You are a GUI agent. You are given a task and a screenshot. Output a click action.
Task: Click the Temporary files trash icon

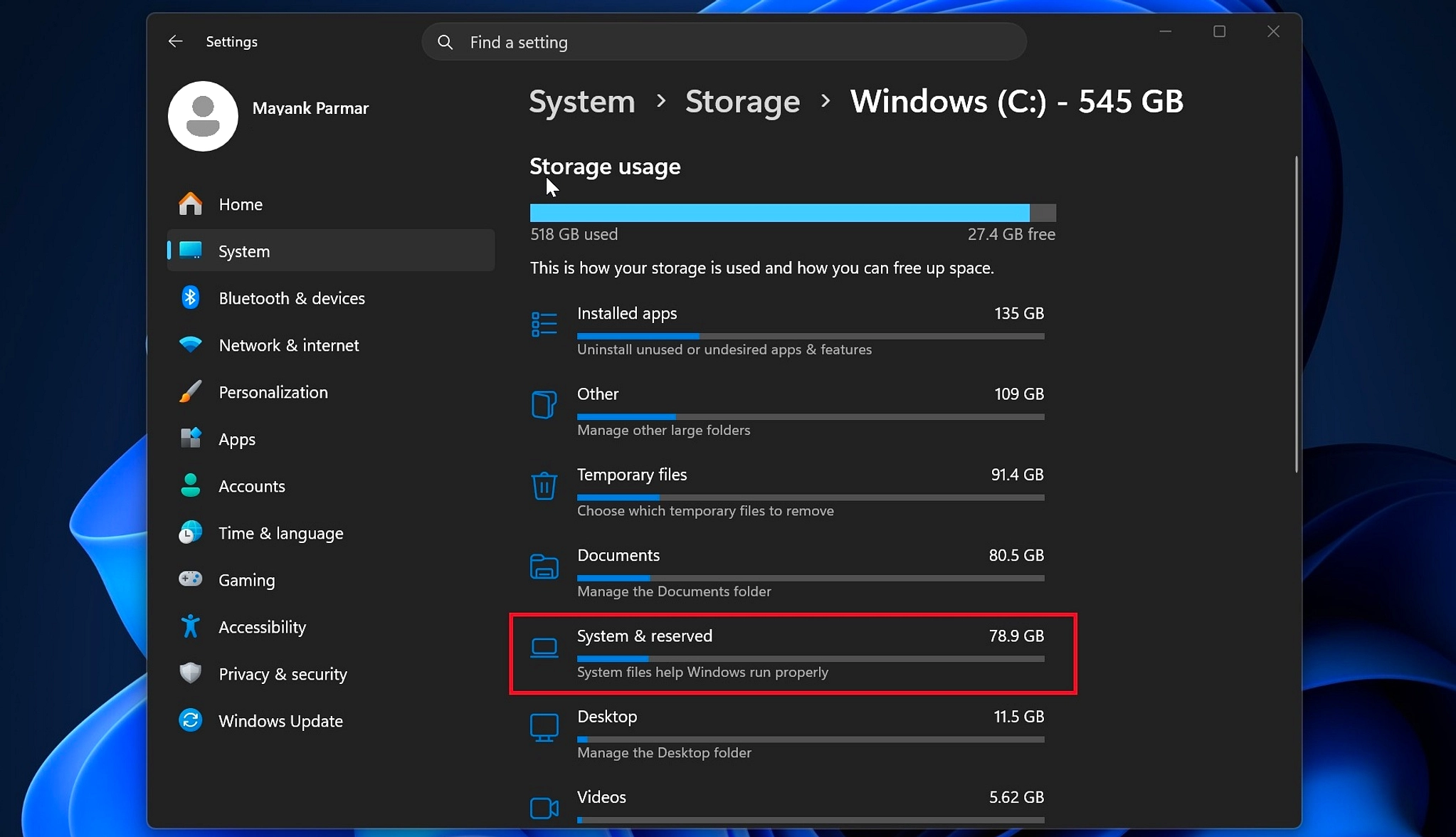click(544, 486)
